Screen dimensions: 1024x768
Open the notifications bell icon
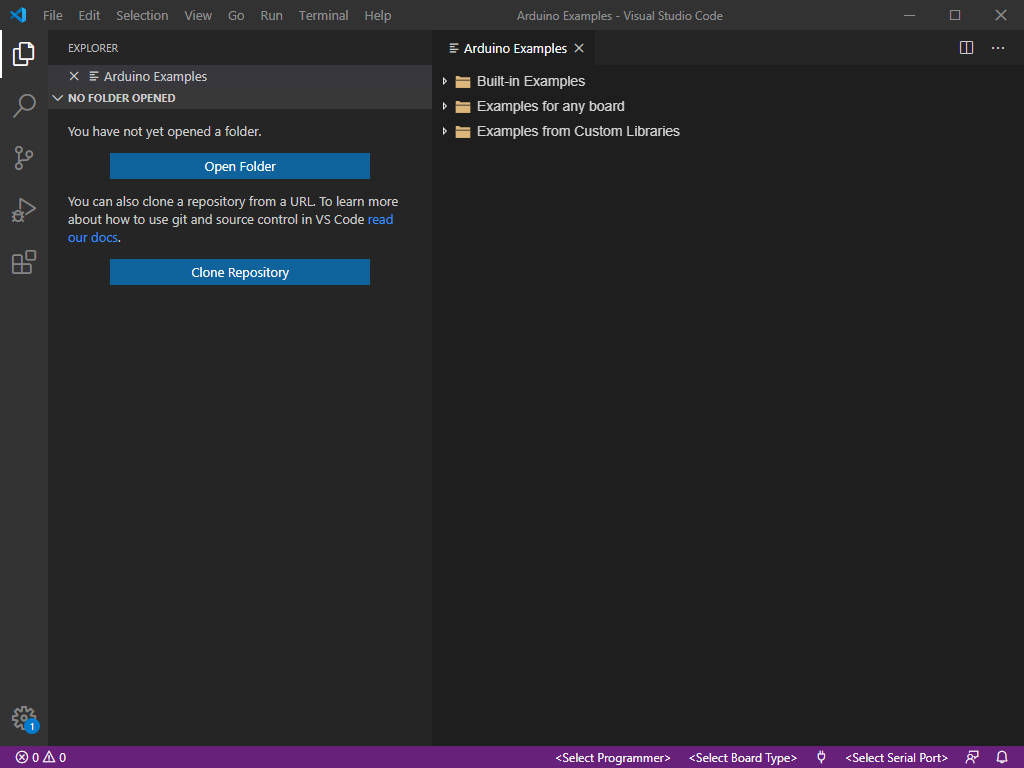(x=1002, y=758)
